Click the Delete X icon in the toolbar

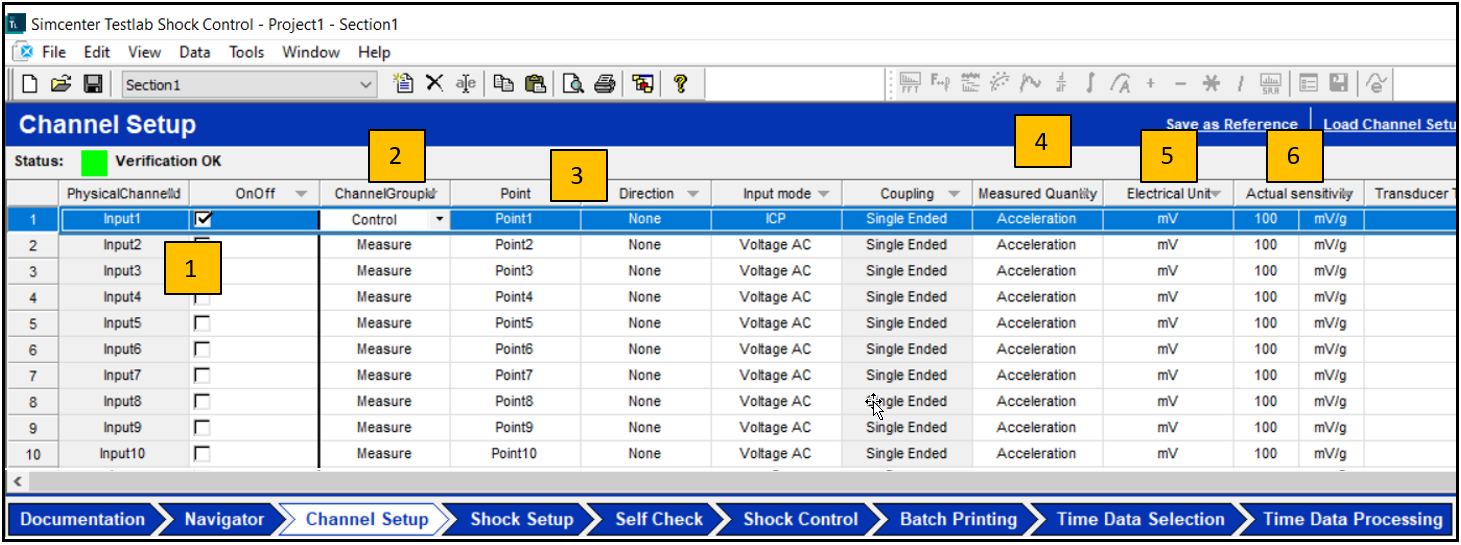pos(434,85)
